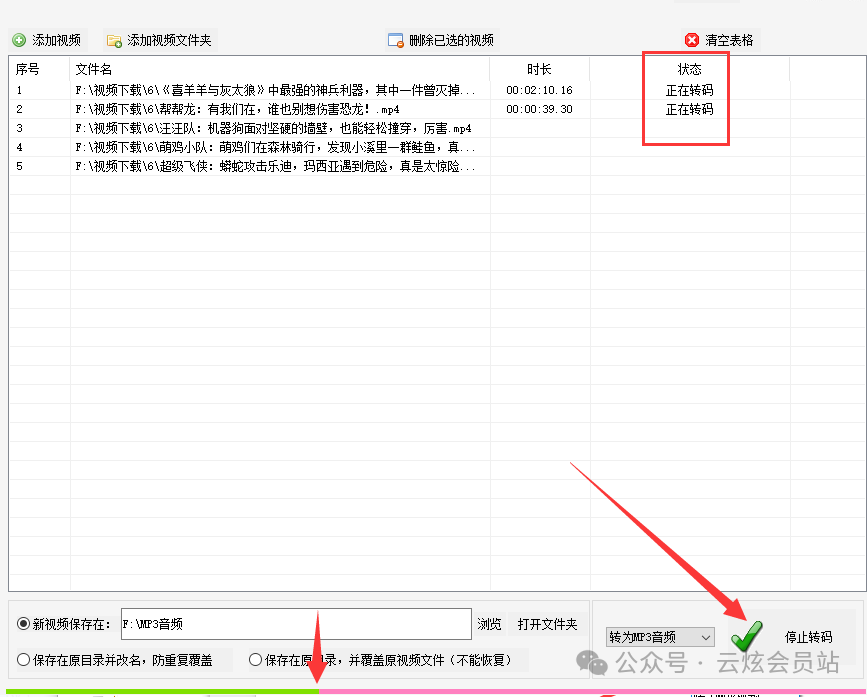
Task: Click duration cell 00:02:10.16
Action: tap(539, 90)
